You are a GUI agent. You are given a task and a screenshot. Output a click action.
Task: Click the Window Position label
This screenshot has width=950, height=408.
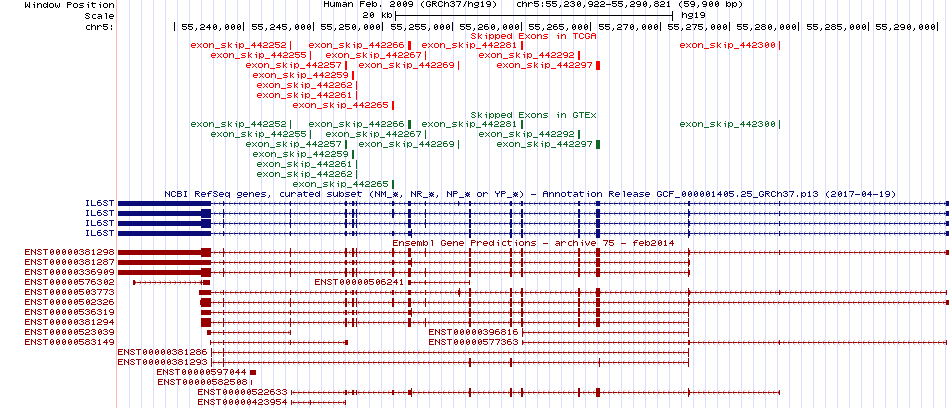point(69,4)
